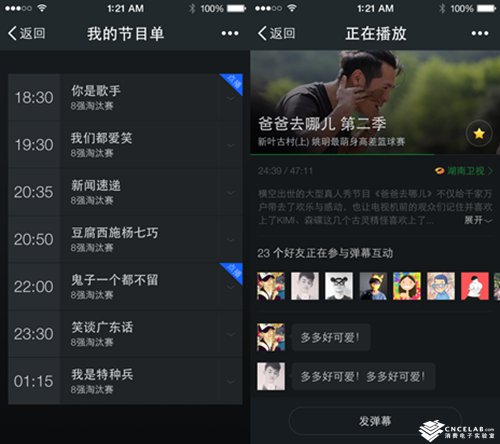Open the 湖南卫视 channel link
Viewport: 500px width, 444px height.
464,171
